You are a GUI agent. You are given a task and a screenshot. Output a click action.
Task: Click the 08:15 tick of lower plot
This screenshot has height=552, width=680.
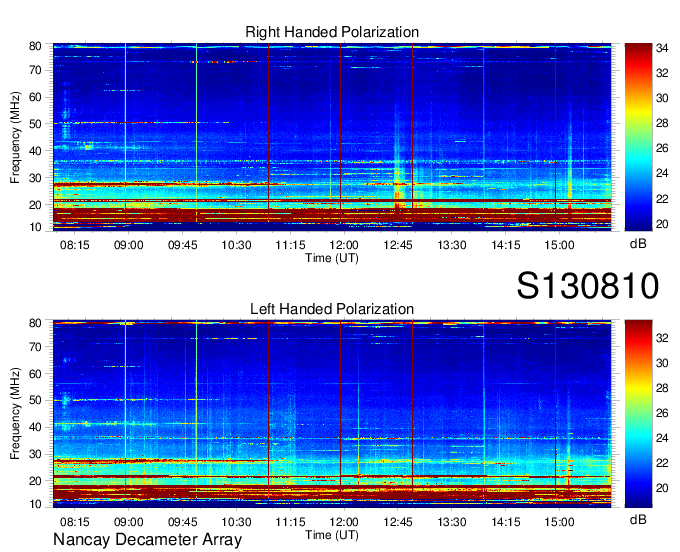(75, 522)
